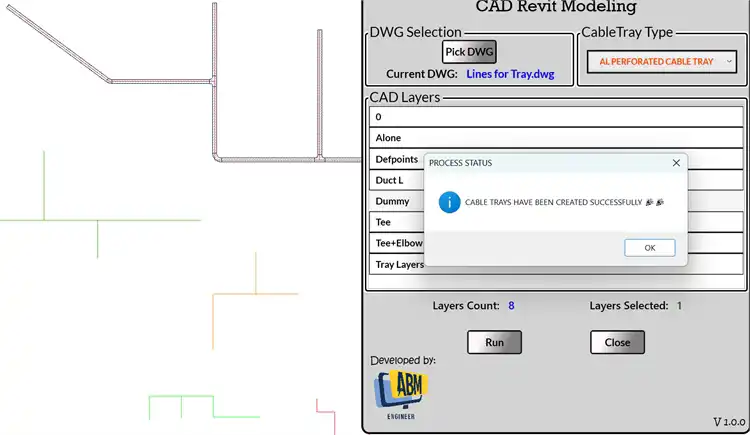Click the Run button
750x435 pixels.
point(494,342)
